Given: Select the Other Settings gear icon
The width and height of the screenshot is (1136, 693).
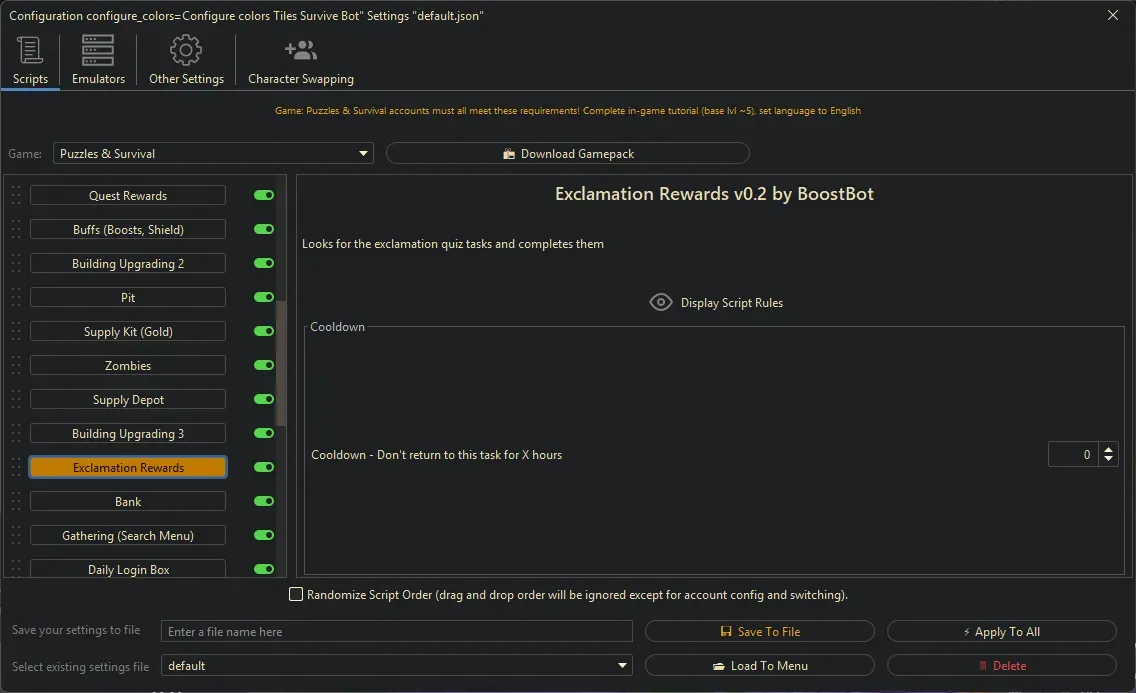Looking at the screenshot, I should pos(185,50).
